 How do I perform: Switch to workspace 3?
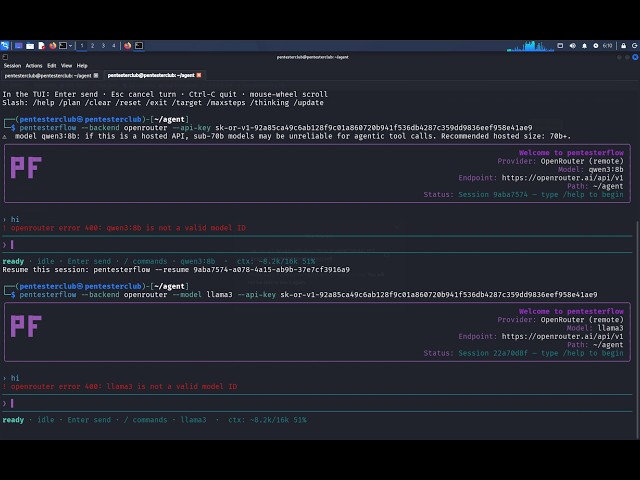(103, 46)
